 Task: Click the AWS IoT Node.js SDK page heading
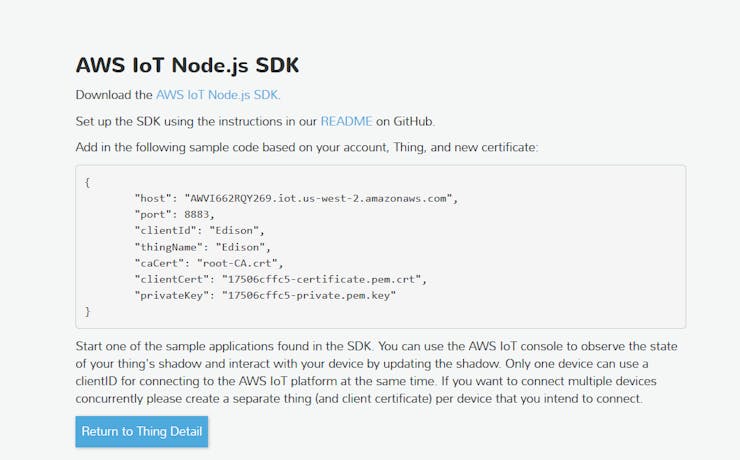[187, 65]
